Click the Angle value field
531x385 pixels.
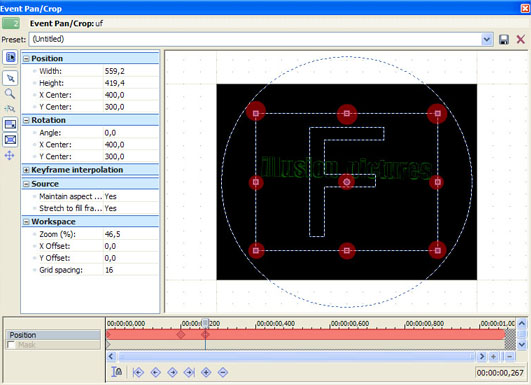pyautogui.click(x=131, y=133)
